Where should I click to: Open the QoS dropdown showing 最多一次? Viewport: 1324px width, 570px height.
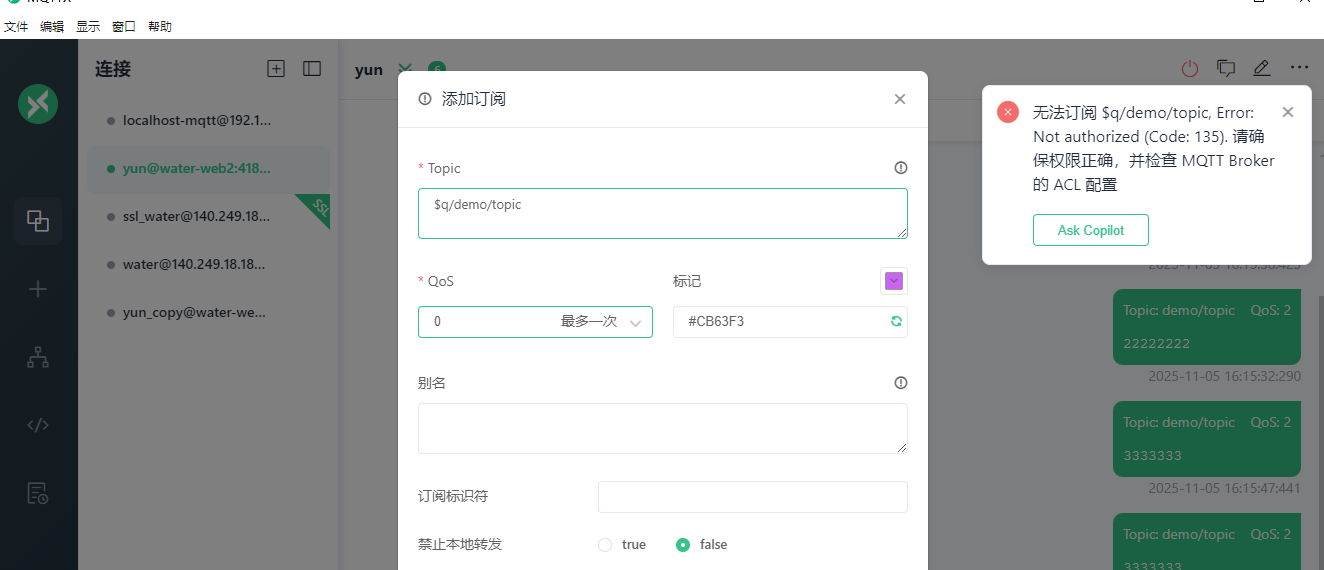tap(535, 322)
